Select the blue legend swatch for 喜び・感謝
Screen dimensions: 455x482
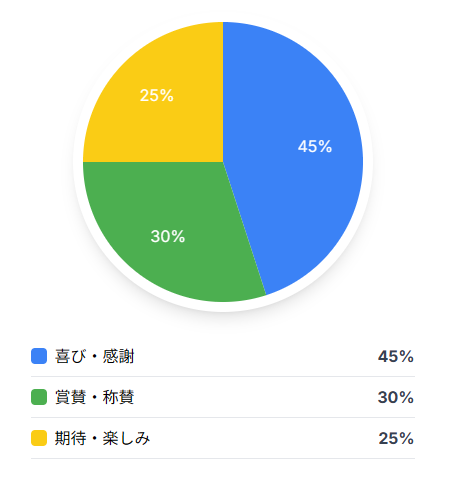39,356
